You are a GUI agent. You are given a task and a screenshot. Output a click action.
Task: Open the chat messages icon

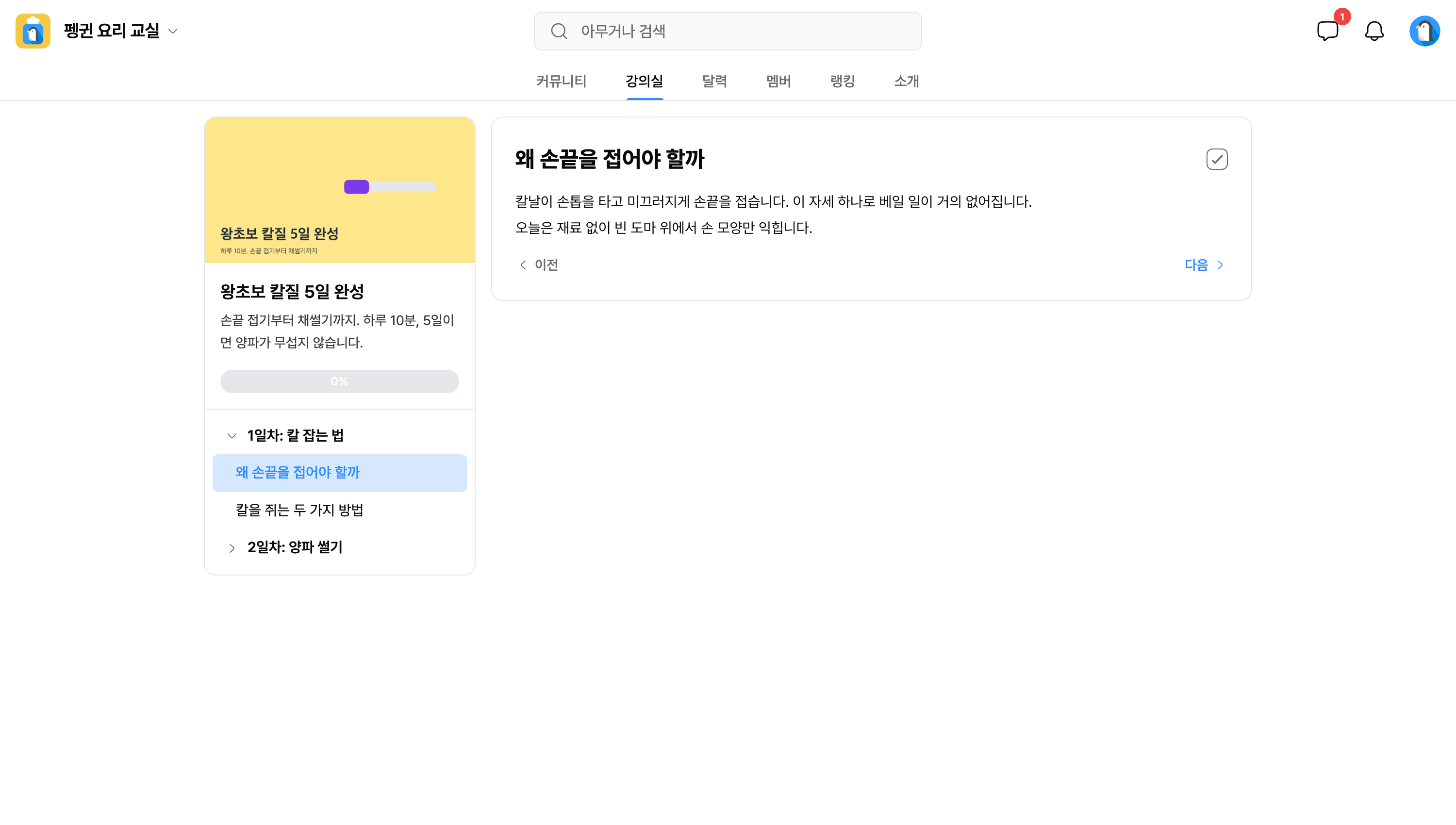pyautogui.click(x=1327, y=31)
